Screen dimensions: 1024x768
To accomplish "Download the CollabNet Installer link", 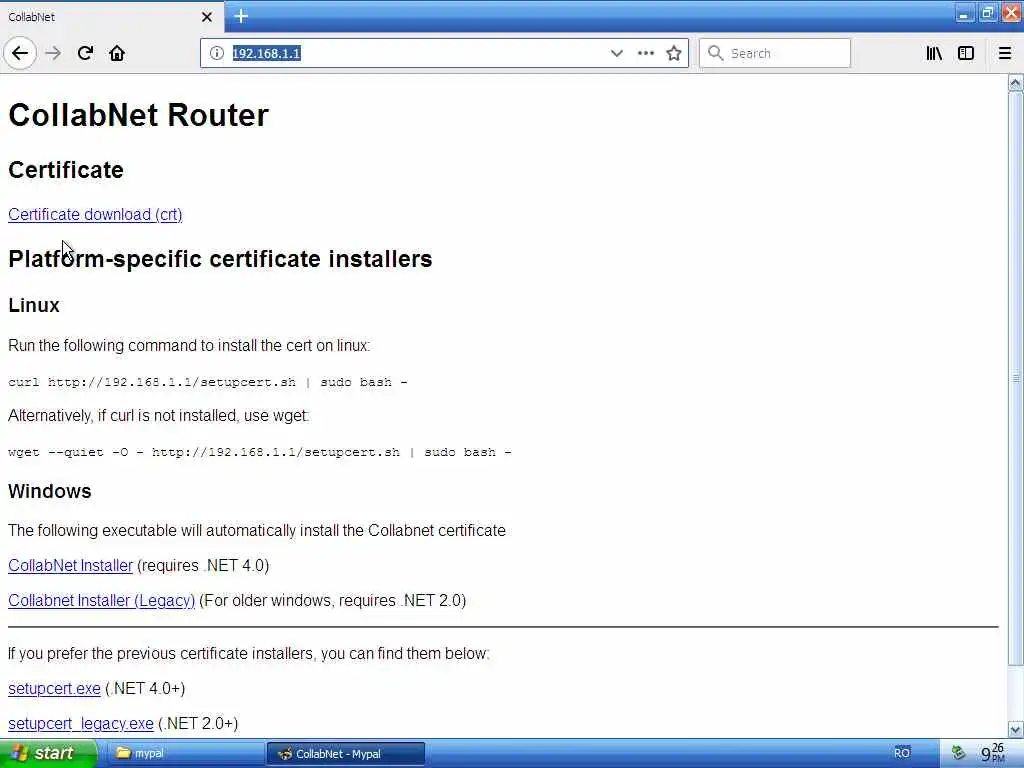I will pos(71,565).
